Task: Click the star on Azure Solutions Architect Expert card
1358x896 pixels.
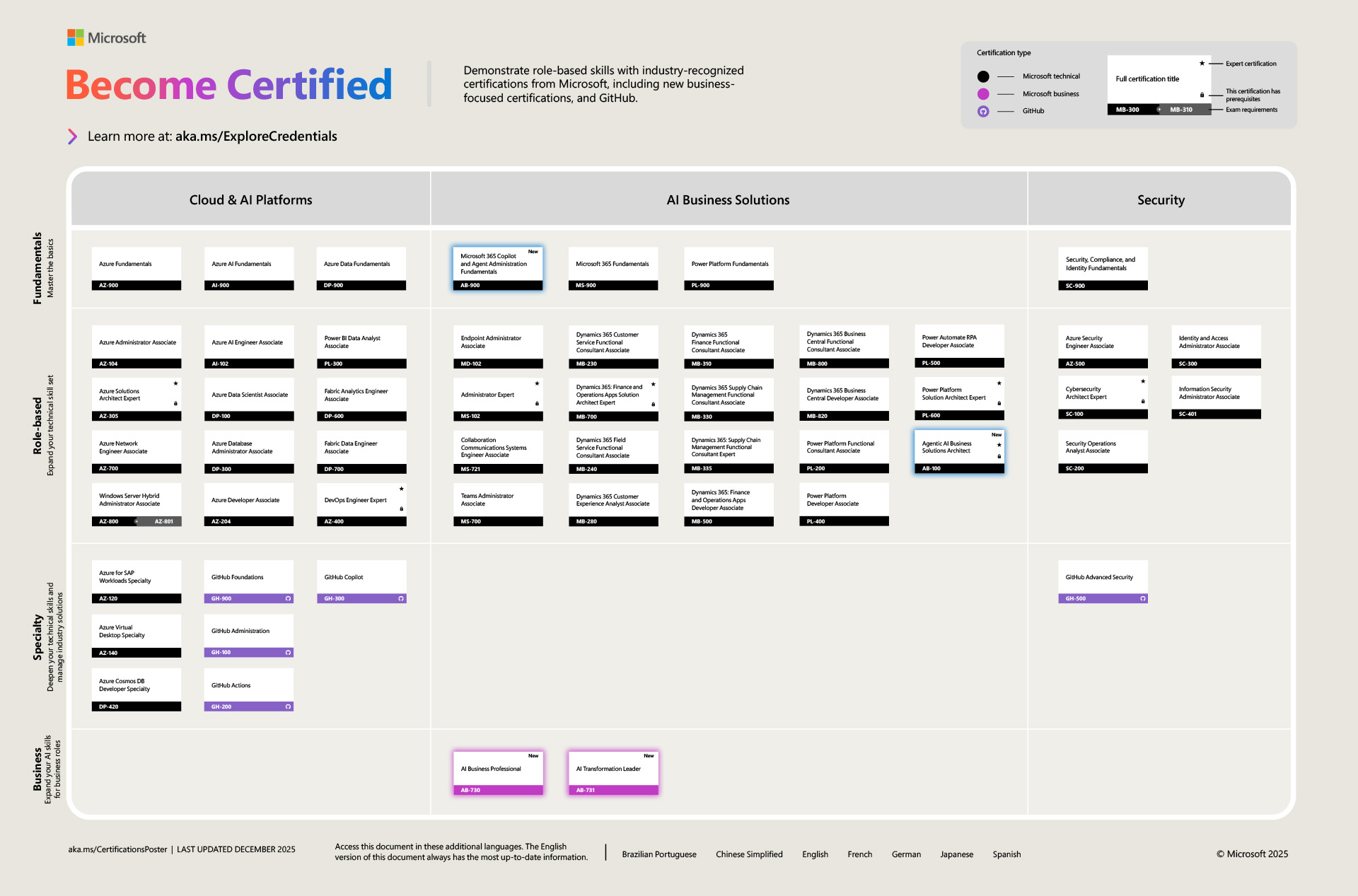Action: click(175, 382)
